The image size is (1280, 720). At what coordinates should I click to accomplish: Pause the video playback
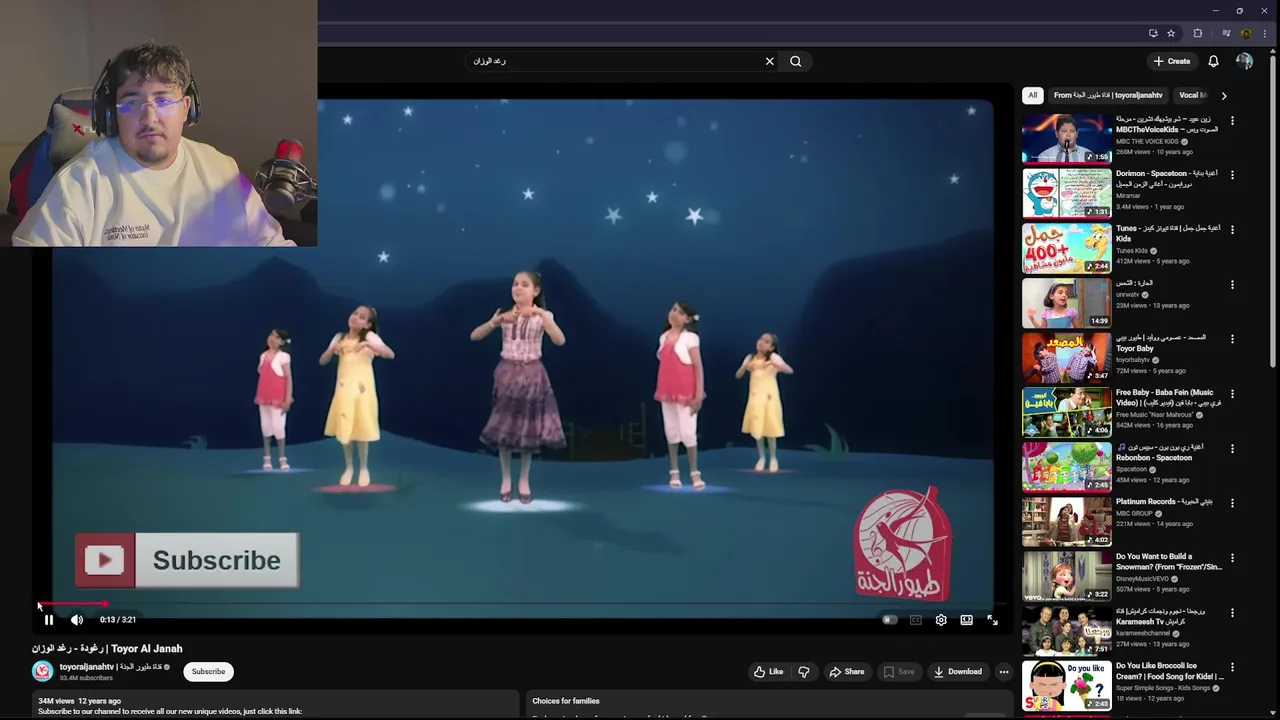click(x=48, y=620)
